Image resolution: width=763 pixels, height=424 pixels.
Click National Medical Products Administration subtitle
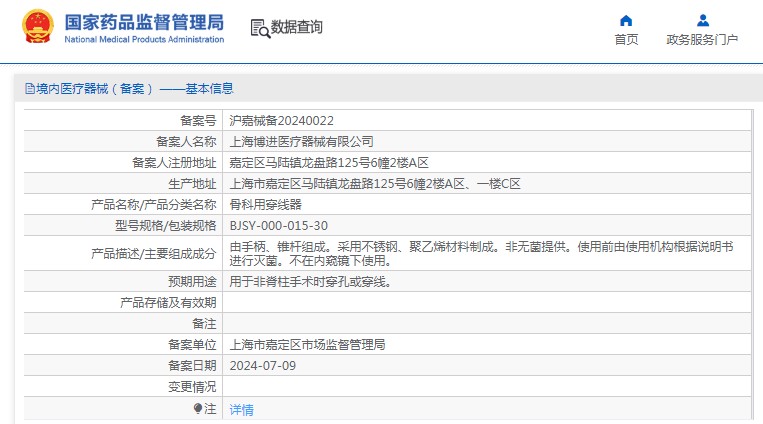coord(144,39)
